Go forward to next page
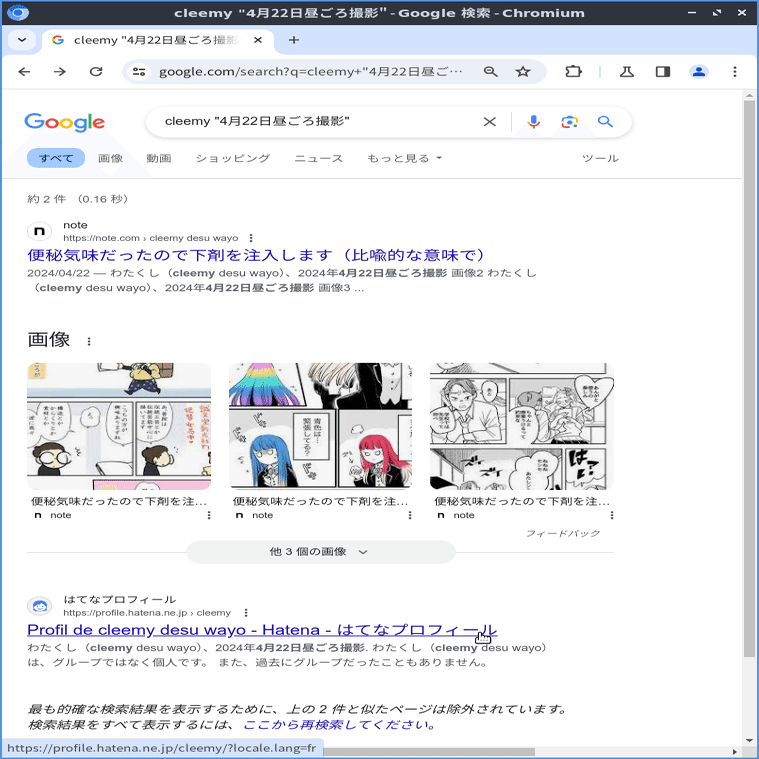759x759 pixels. (60, 72)
